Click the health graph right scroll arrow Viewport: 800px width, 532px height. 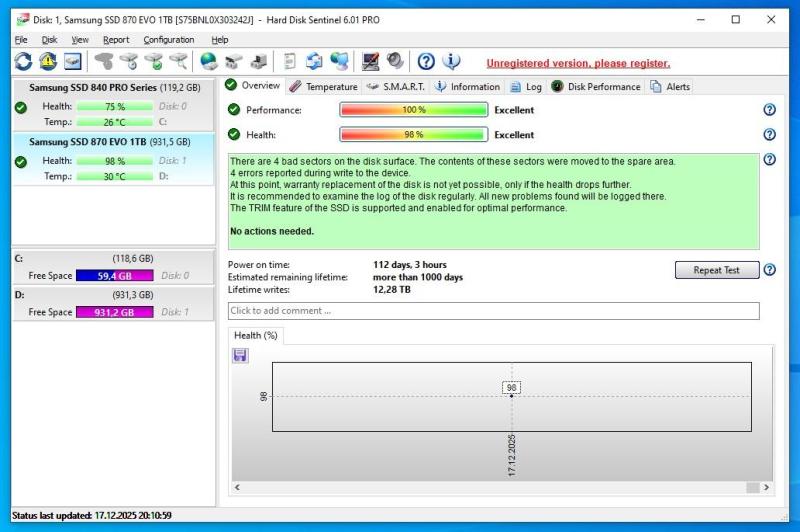point(766,487)
